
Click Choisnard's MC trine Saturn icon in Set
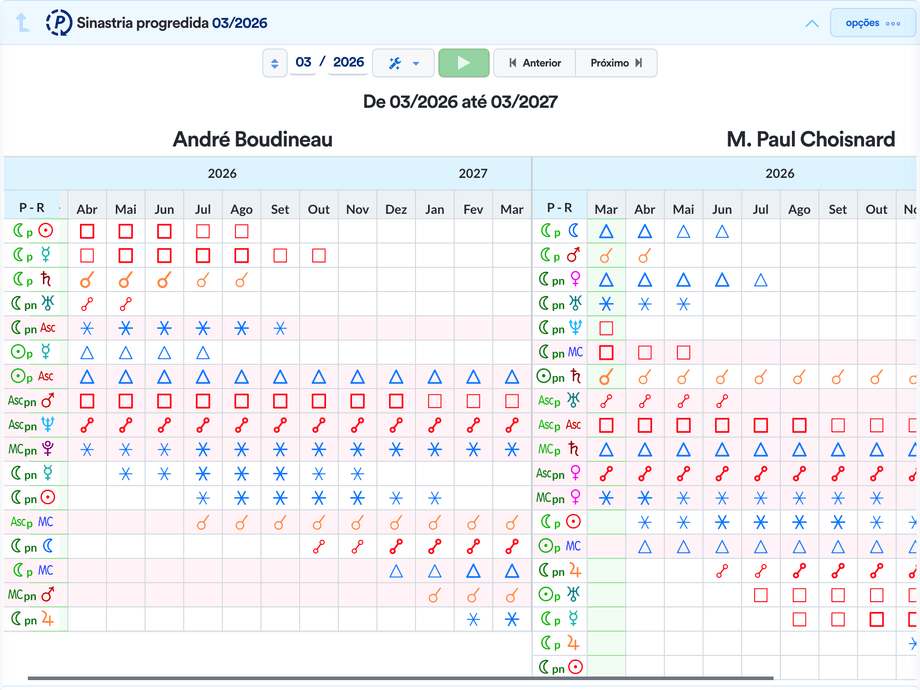click(838, 450)
